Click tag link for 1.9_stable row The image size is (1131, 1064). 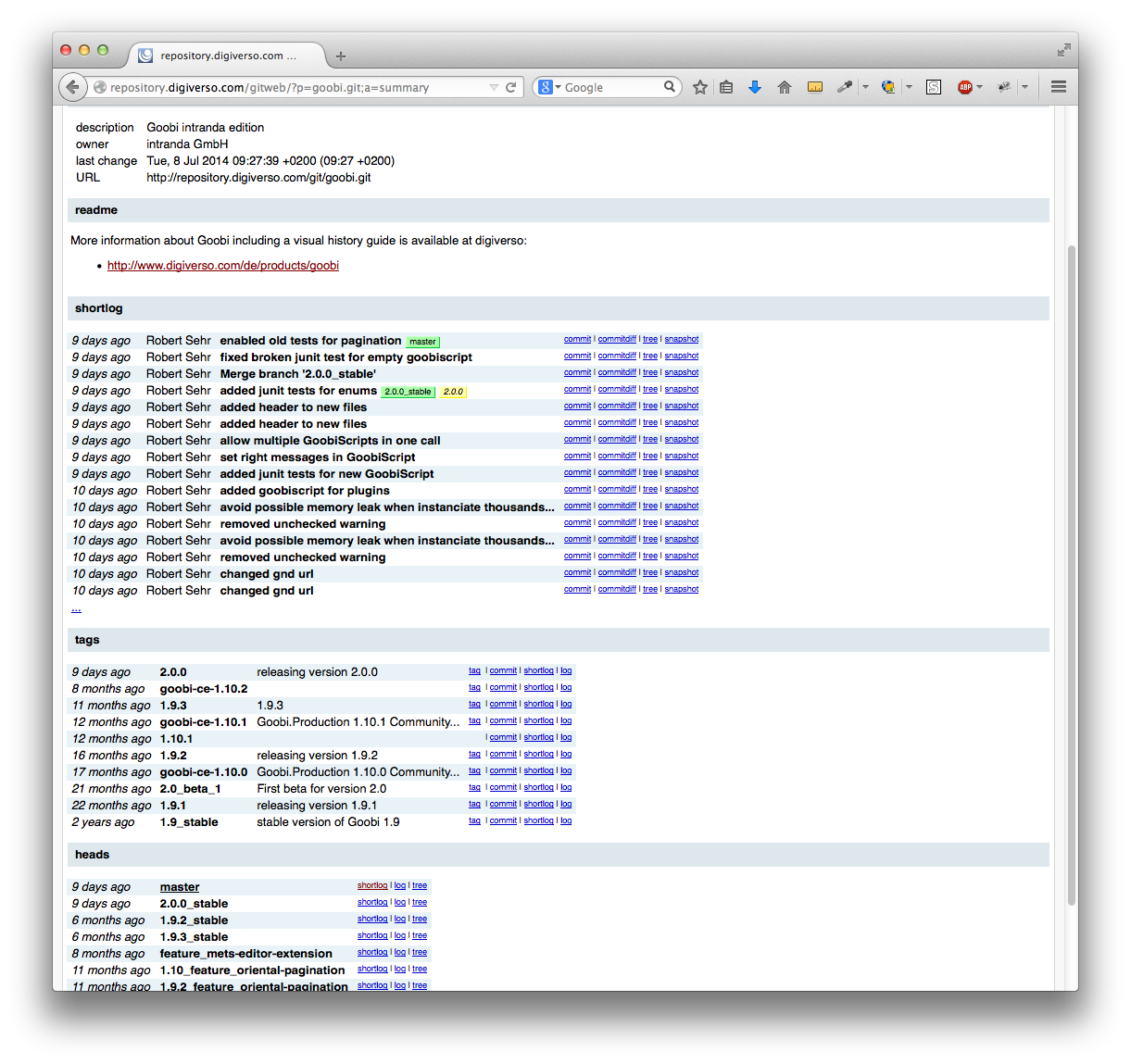(474, 821)
